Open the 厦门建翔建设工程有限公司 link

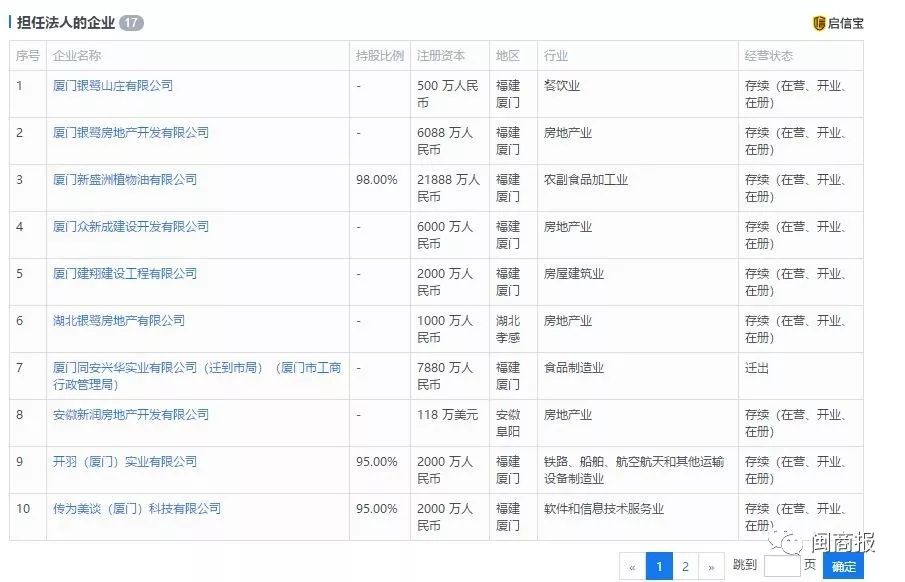(x=121, y=273)
